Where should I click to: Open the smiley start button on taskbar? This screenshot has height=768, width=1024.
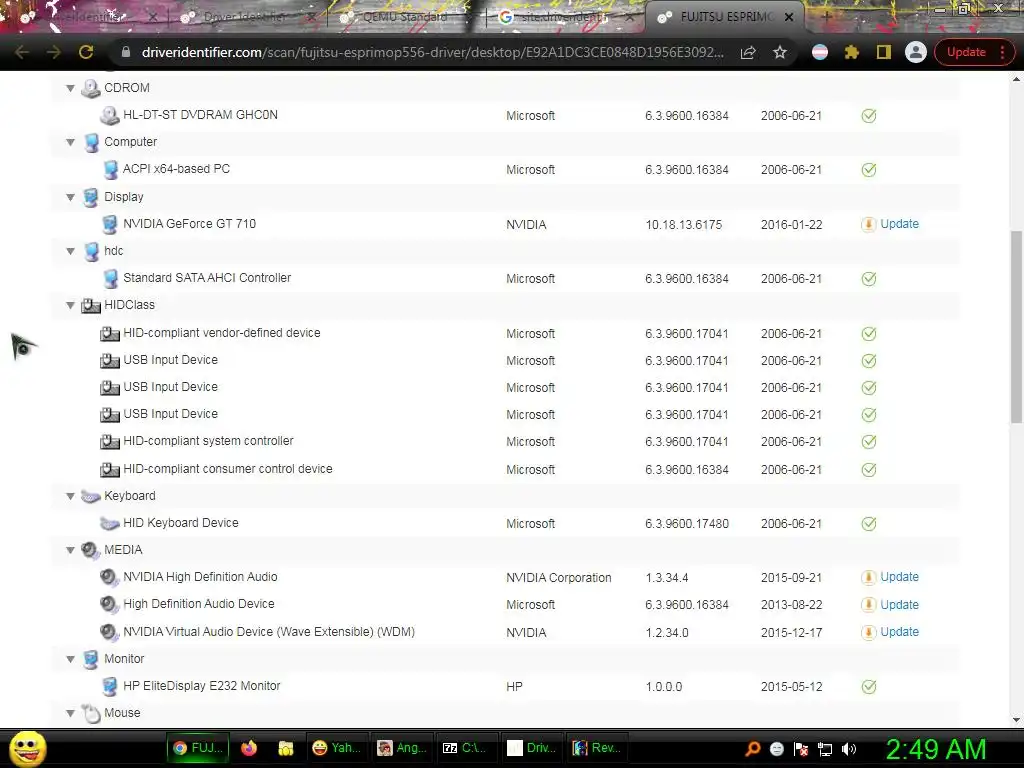pos(27,748)
